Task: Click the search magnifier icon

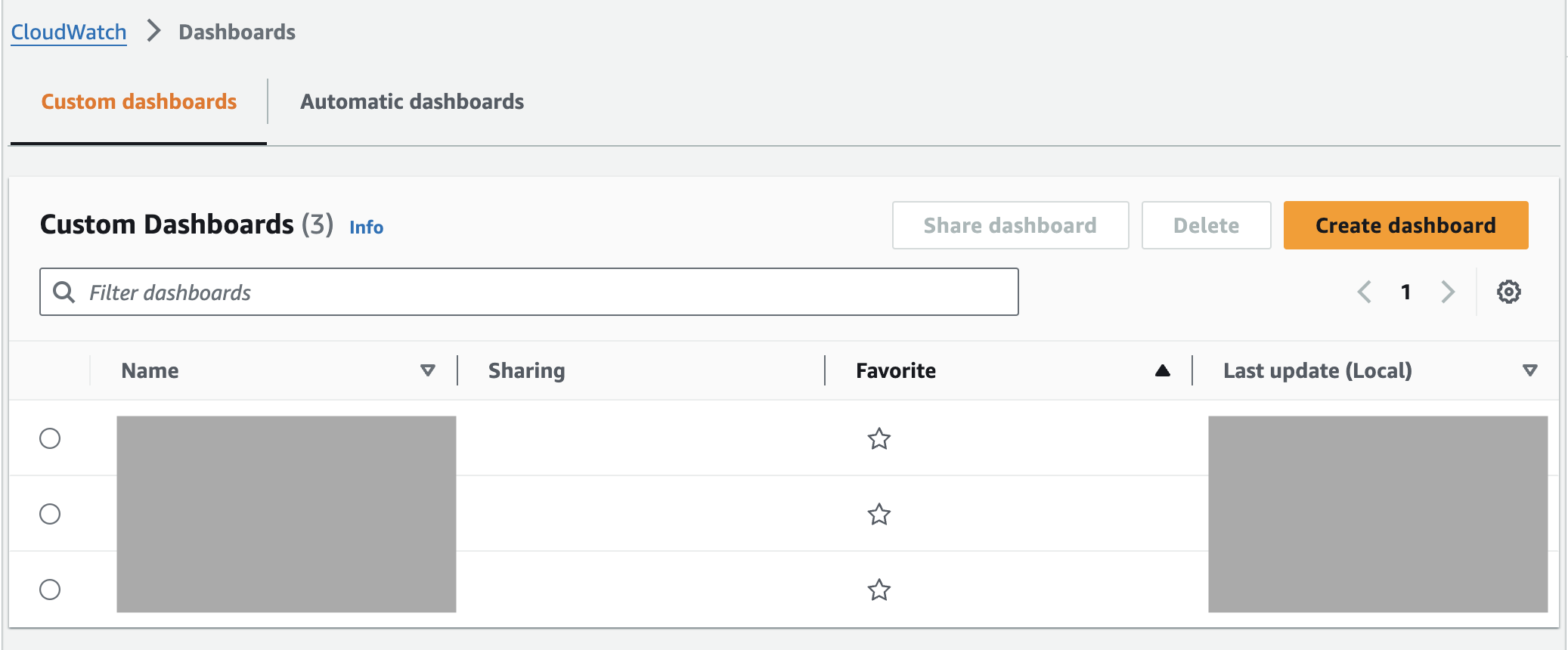Action: (x=64, y=292)
